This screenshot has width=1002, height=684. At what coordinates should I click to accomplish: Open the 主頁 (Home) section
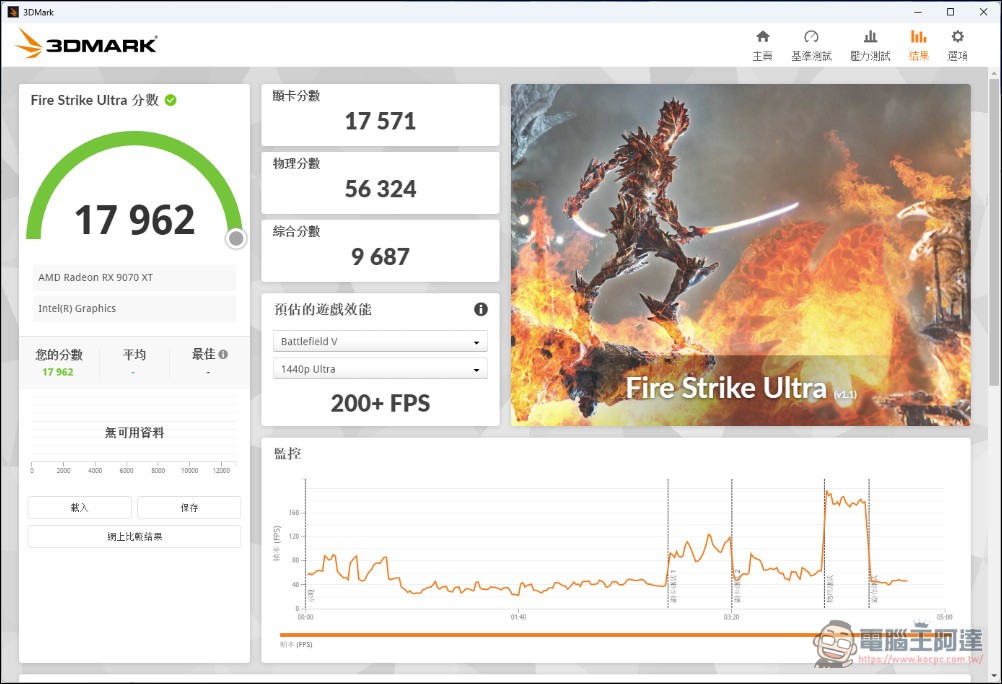[x=761, y=42]
